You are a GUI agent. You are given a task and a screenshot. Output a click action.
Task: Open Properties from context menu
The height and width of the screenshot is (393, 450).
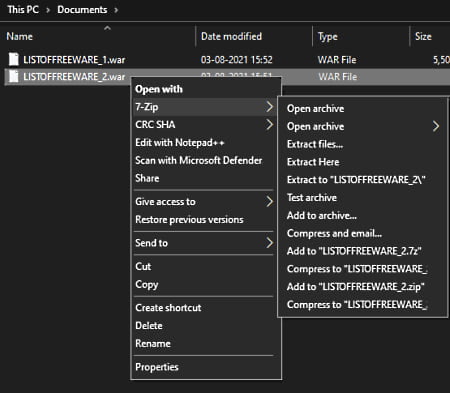(157, 367)
